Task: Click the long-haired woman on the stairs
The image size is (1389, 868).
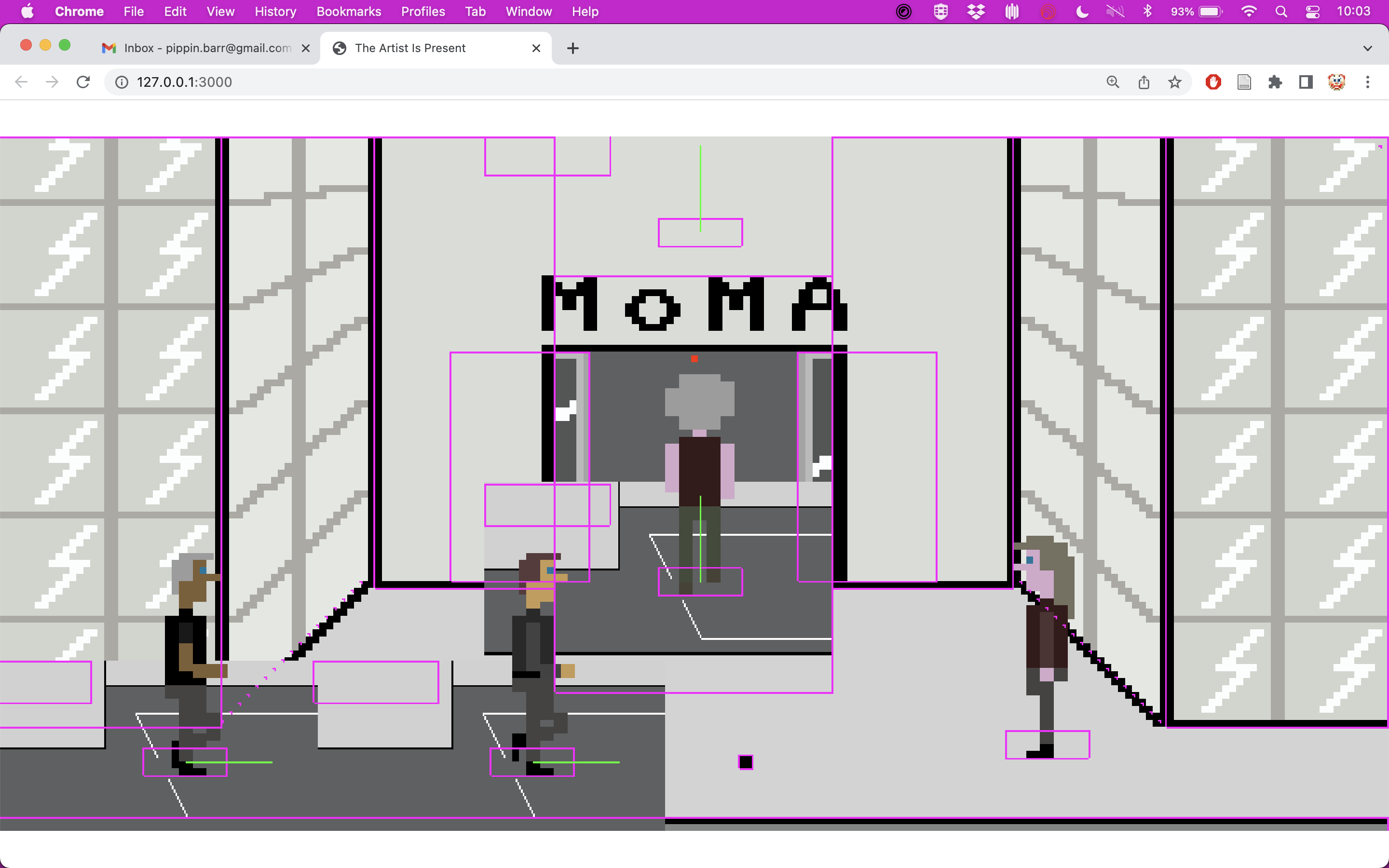Action: coord(1045,646)
